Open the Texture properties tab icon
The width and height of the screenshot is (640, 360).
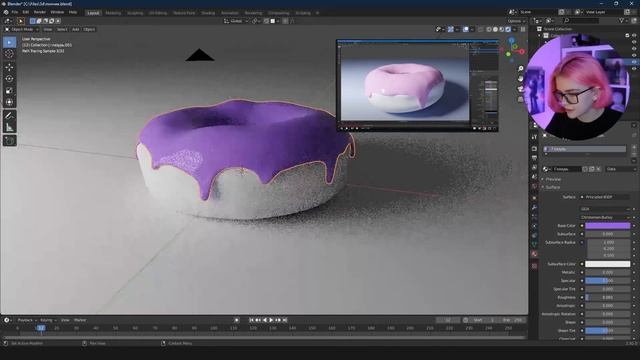[534, 266]
